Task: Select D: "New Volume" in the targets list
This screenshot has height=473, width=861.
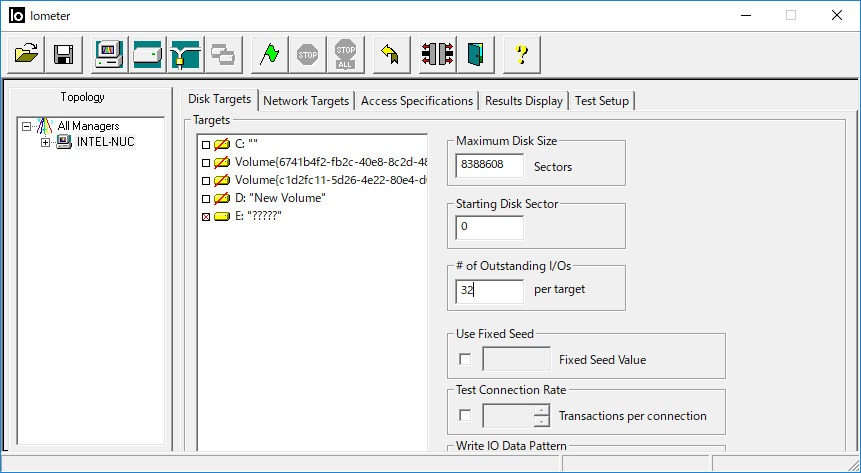Action: (x=280, y=198)
